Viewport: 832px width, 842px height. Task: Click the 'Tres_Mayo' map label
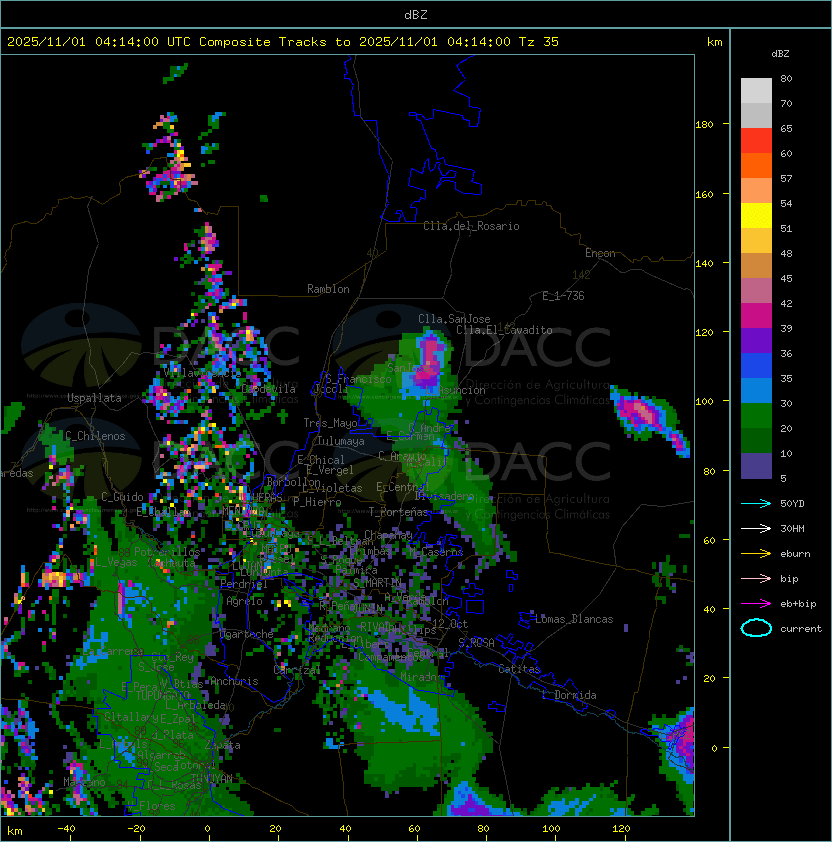pos(330,423)
